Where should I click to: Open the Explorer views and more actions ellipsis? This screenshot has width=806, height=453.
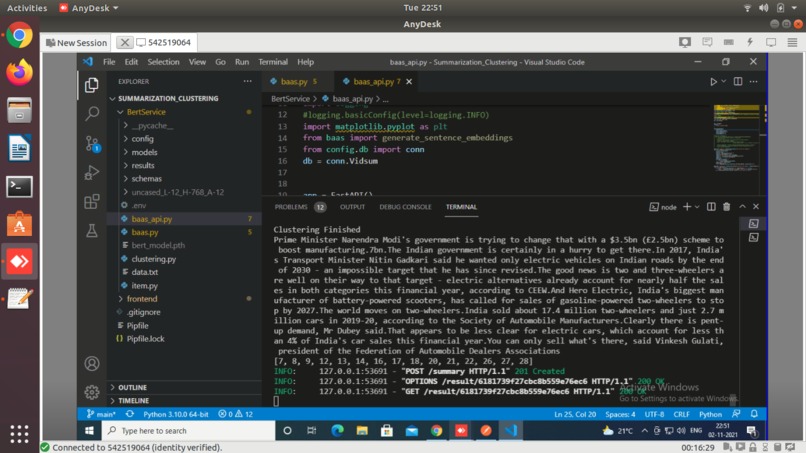pos(248,81)
